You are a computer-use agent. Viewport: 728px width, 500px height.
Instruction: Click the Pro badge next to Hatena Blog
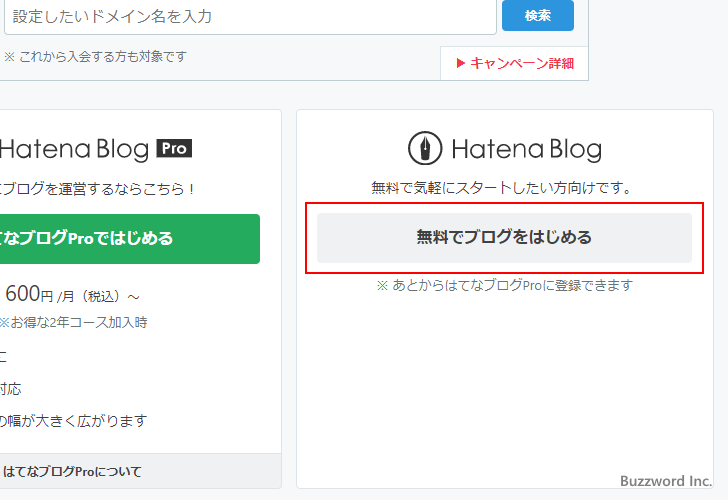tap(174, 149)
